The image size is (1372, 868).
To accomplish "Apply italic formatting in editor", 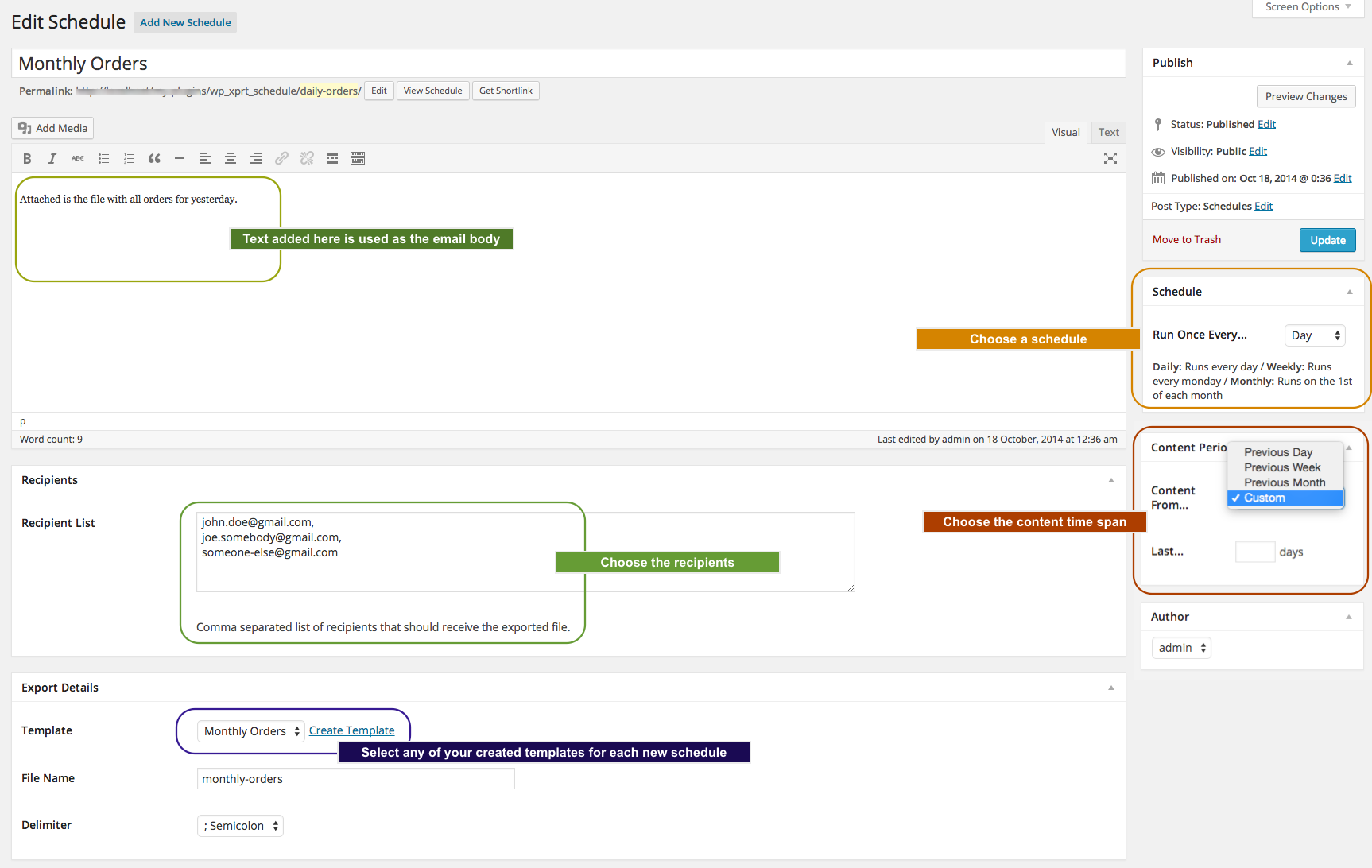I will 52,158.
